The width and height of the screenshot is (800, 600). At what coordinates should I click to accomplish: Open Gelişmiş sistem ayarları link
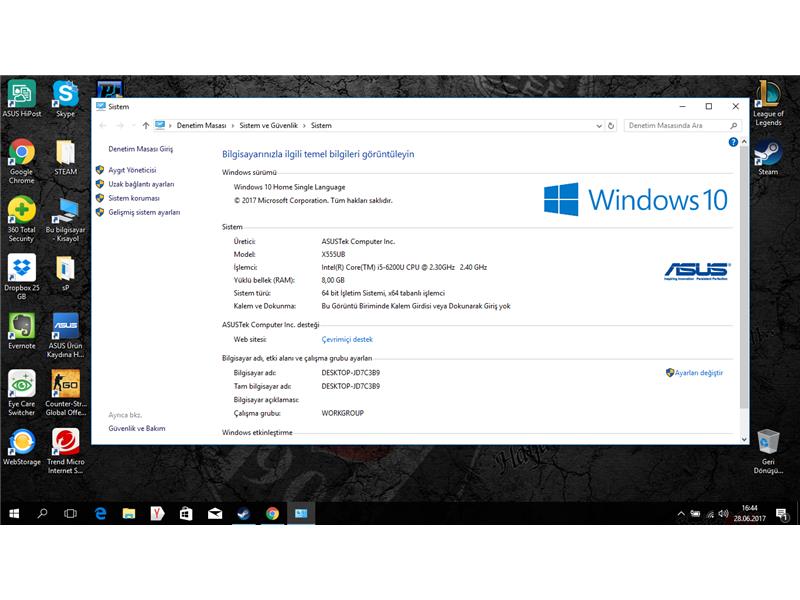tap(144, 212)
